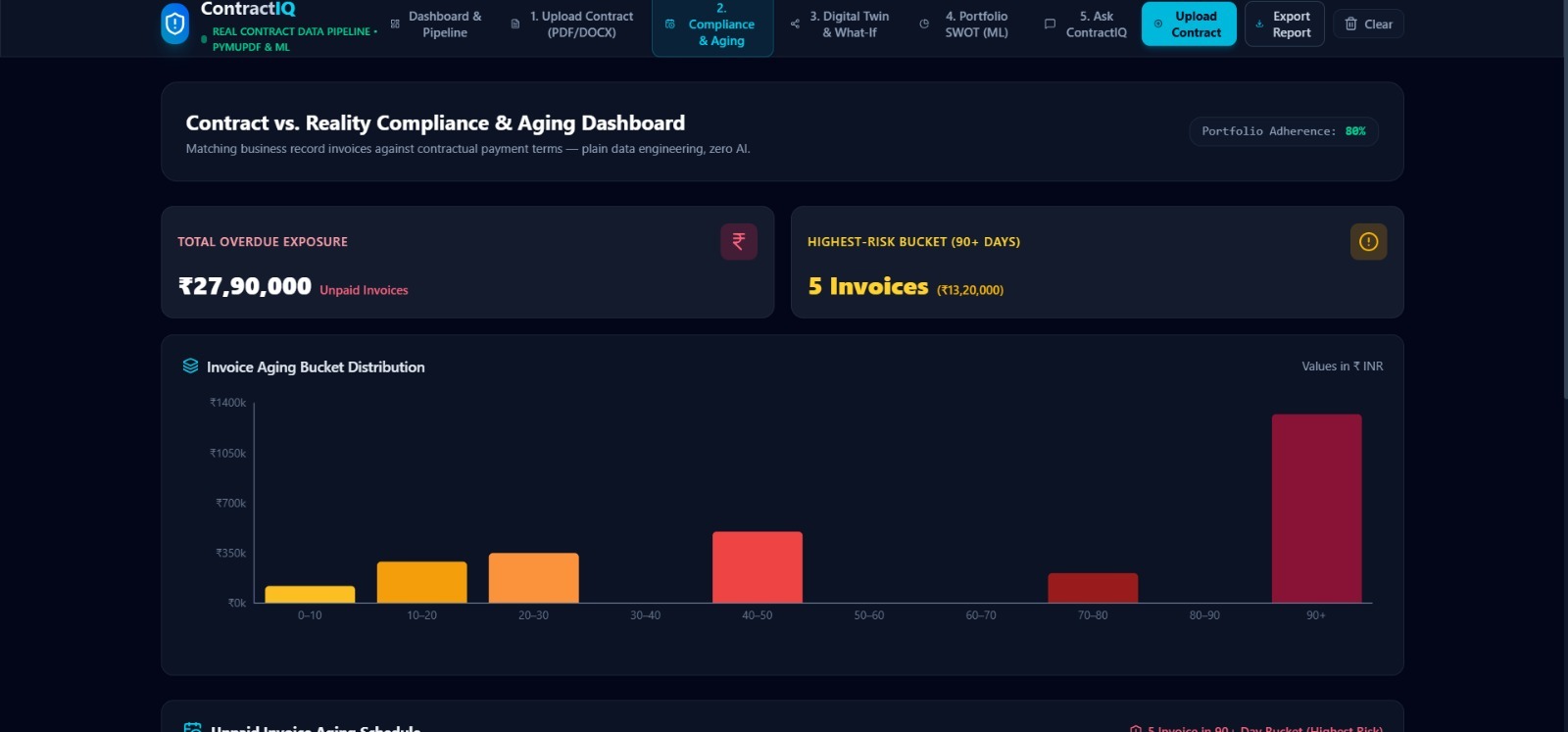Click the rupee icon in Total Overdue Exposure card
The height and width of the screenshot is (732, 1568).
coord(739,241)
